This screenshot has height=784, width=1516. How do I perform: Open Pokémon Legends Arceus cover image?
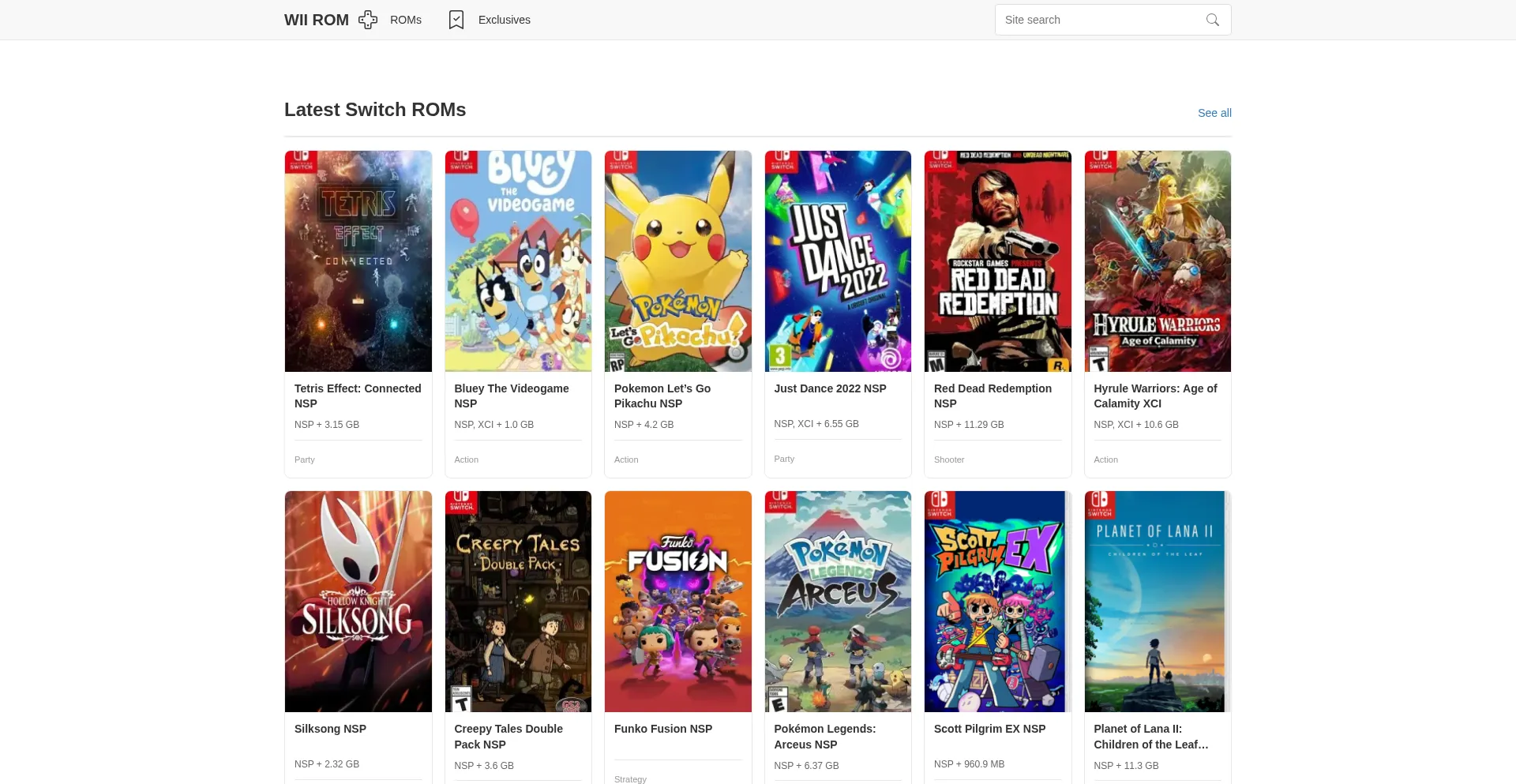[x=838, y=602]
